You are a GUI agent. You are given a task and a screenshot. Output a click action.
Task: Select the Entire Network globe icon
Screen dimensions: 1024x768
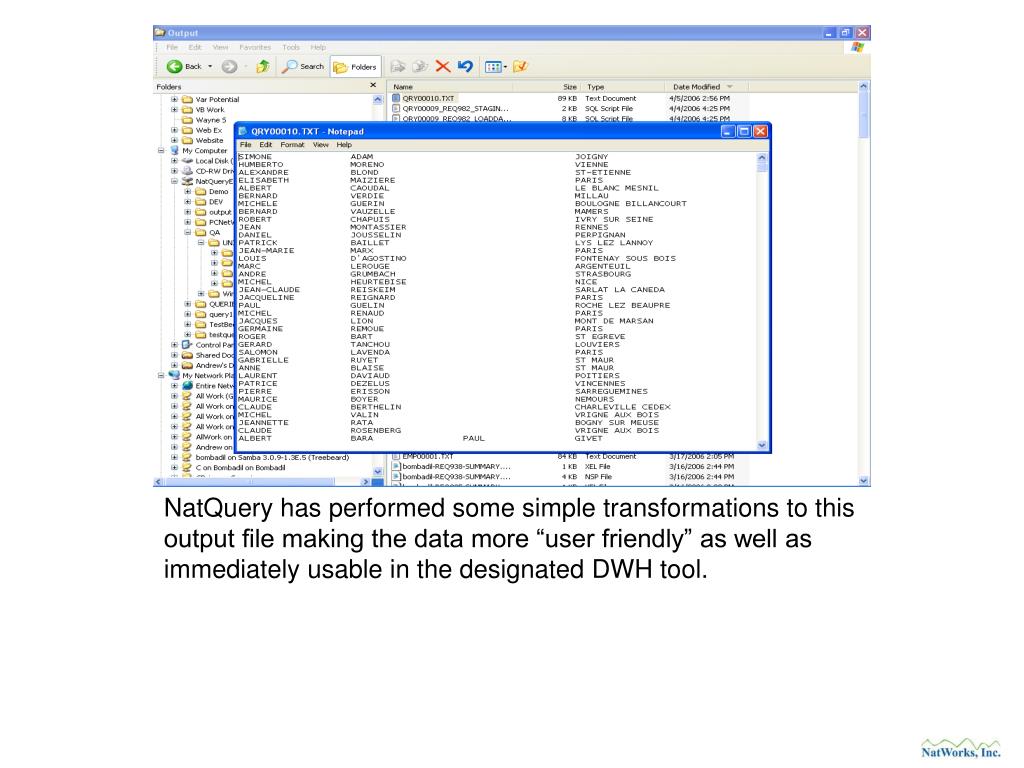pyautogui.click(x=187, y=386)
